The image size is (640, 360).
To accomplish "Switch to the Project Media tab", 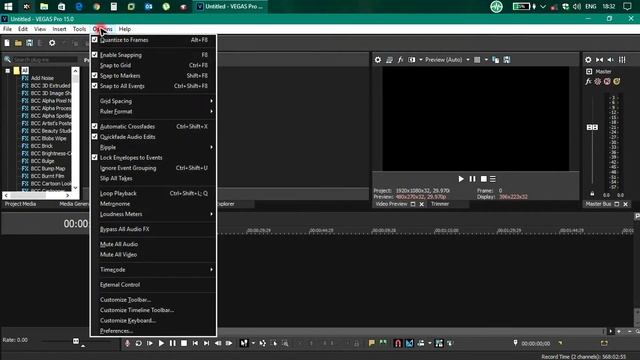I will pos(20,204).
